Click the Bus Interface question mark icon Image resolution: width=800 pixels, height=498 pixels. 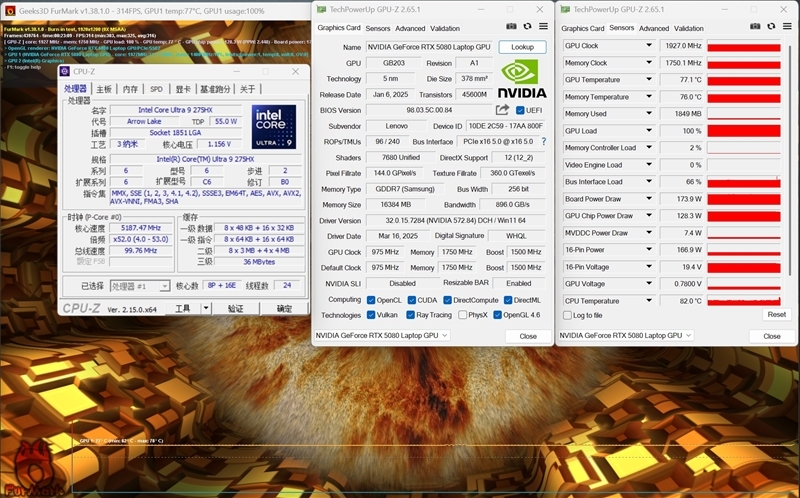(x=544, y=141)
